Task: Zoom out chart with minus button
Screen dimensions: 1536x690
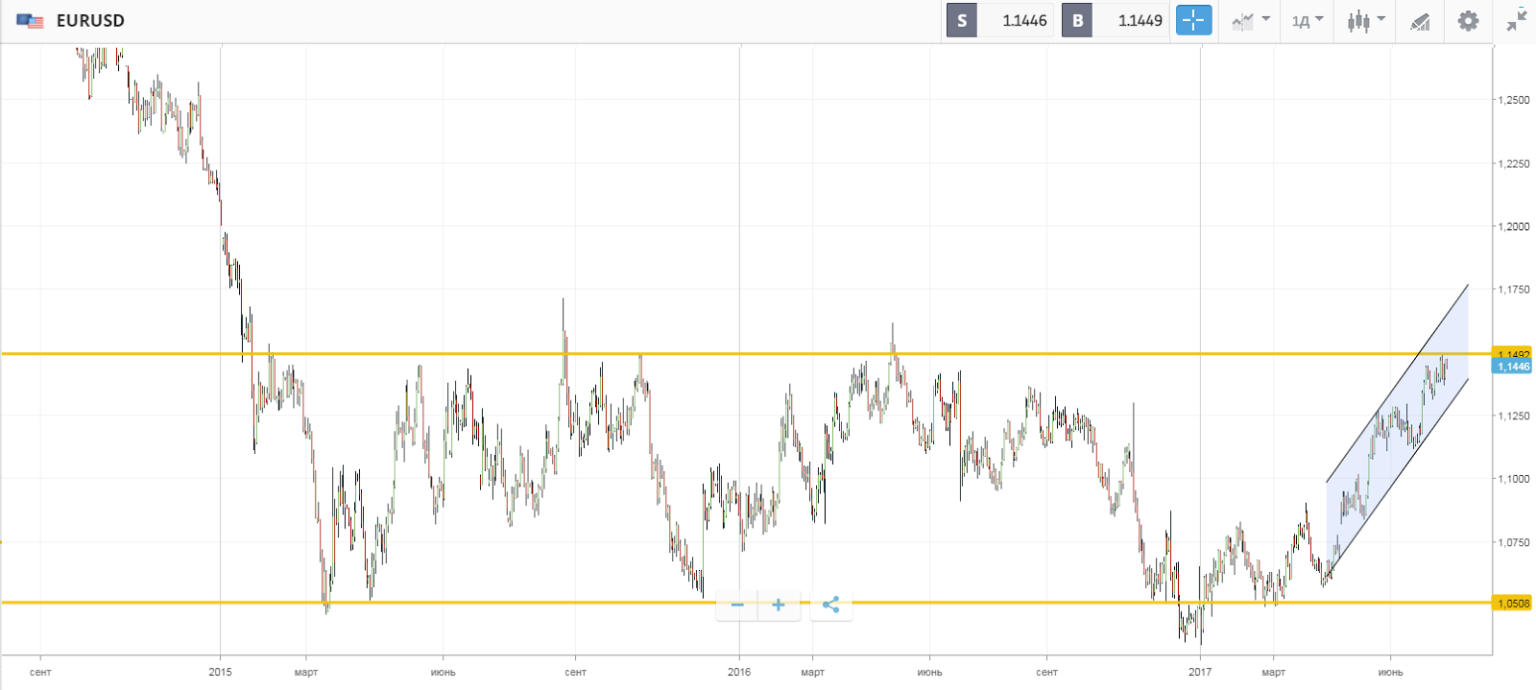Action: (737, 605)
